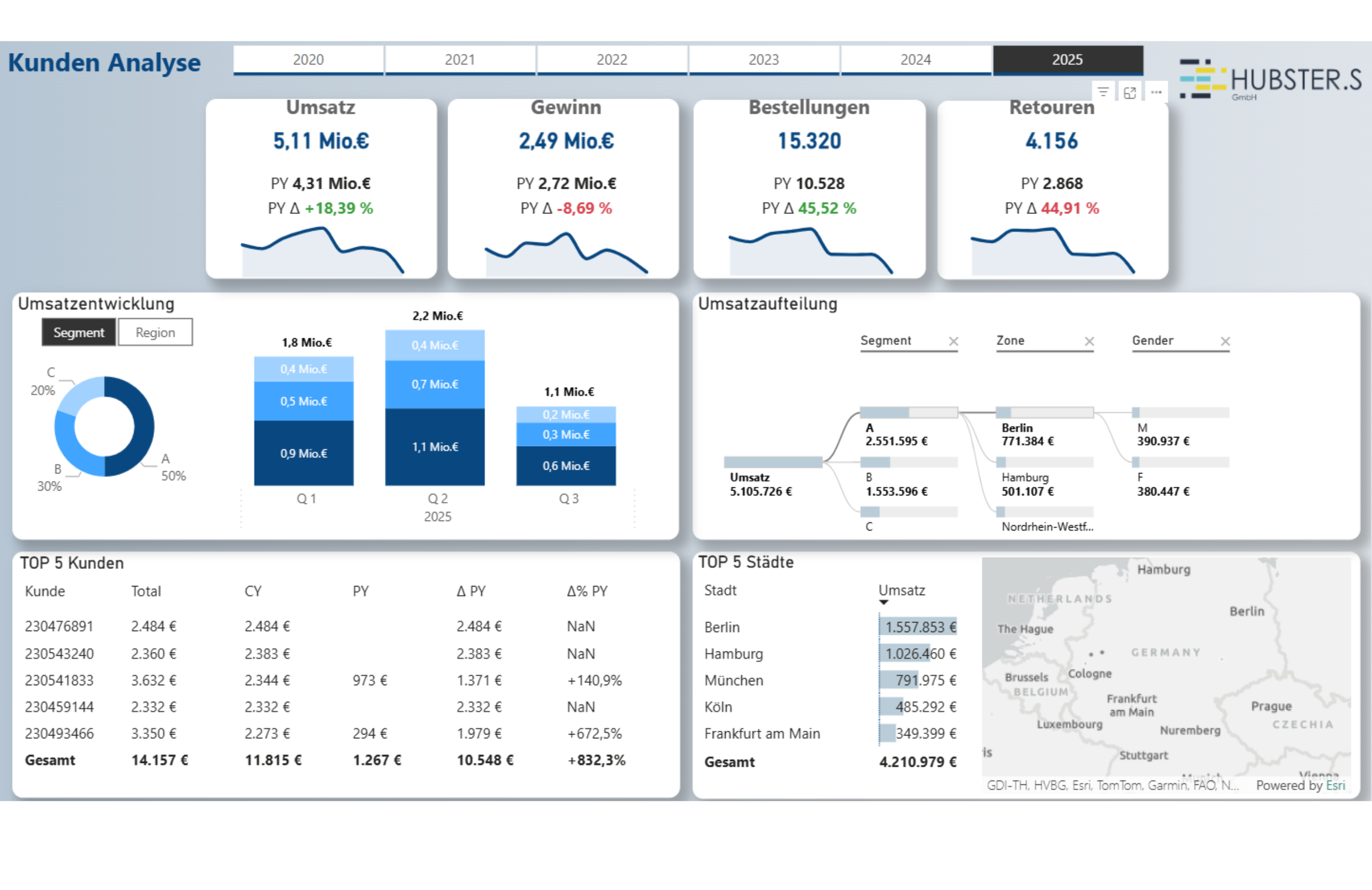
Task: Open the three-dot more options menu
Action: [1156, 92]
